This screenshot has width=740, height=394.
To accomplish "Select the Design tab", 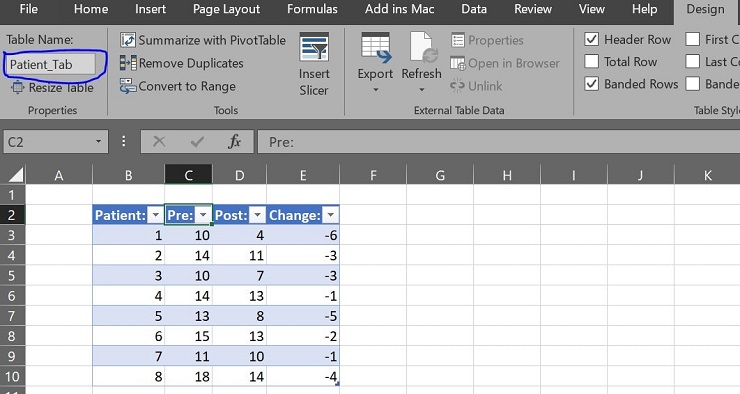I will tap(705, 9).
